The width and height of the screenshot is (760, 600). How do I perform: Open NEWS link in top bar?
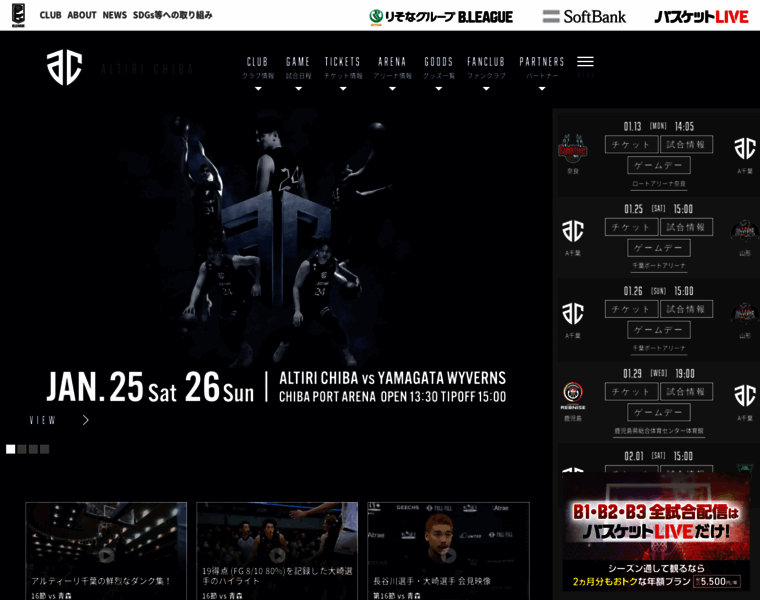114,15
